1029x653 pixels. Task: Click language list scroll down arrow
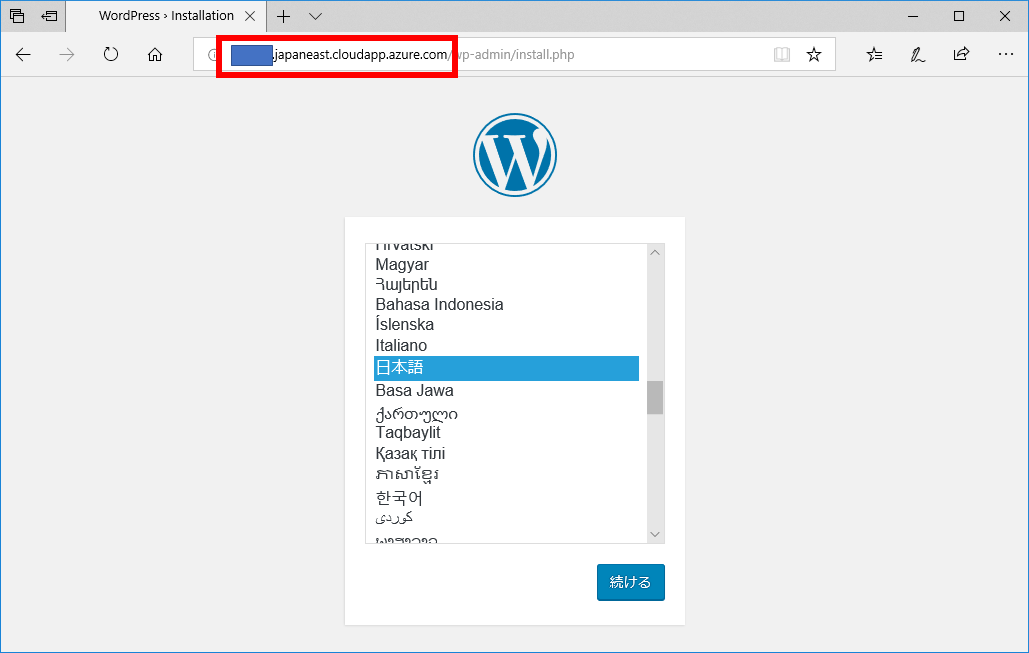[x=655, y=534]
